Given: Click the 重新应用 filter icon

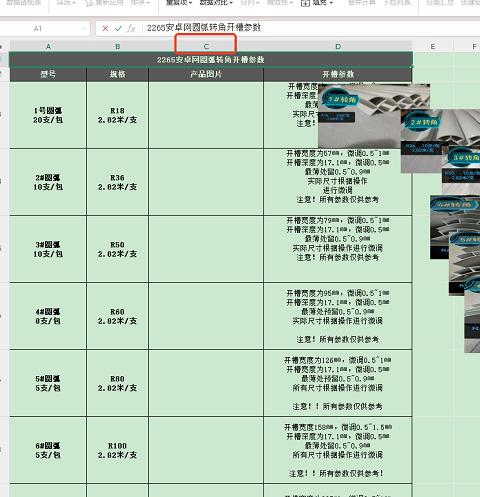Looking at the screenshot, I should tap(89, 3).
